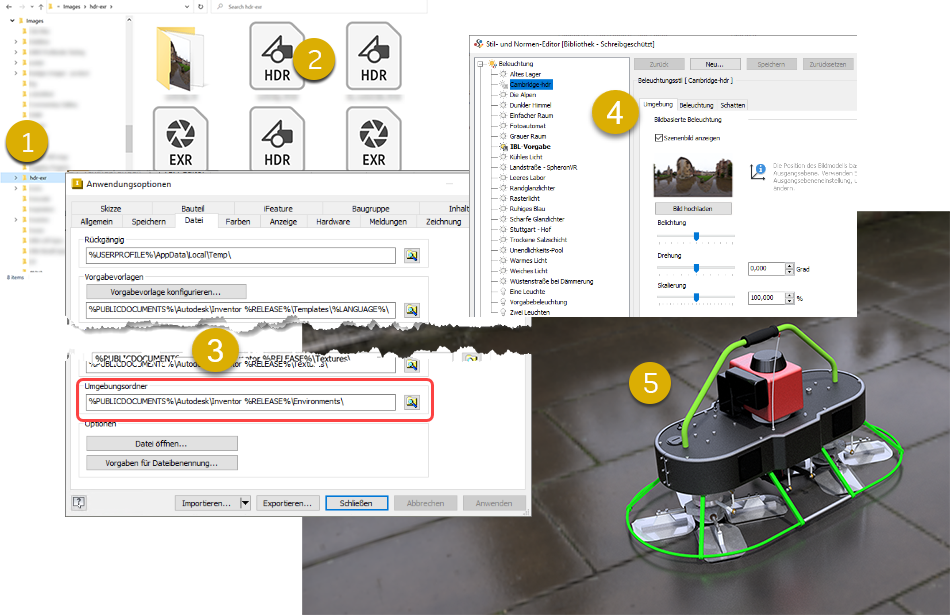Click Vorgaben für Dateibenennung... button
The height and width of the screenshot is (615, 950).
161,463
